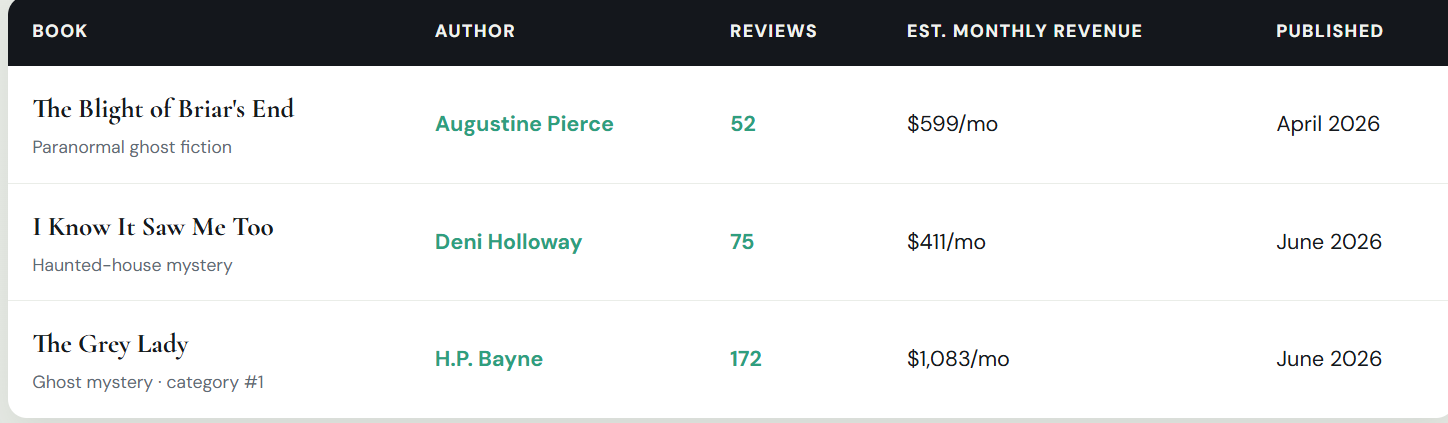Screen dimensions: 1448x423
Task: Click the Paranormal ghost fiction subtitle
Action: (132, 147)
